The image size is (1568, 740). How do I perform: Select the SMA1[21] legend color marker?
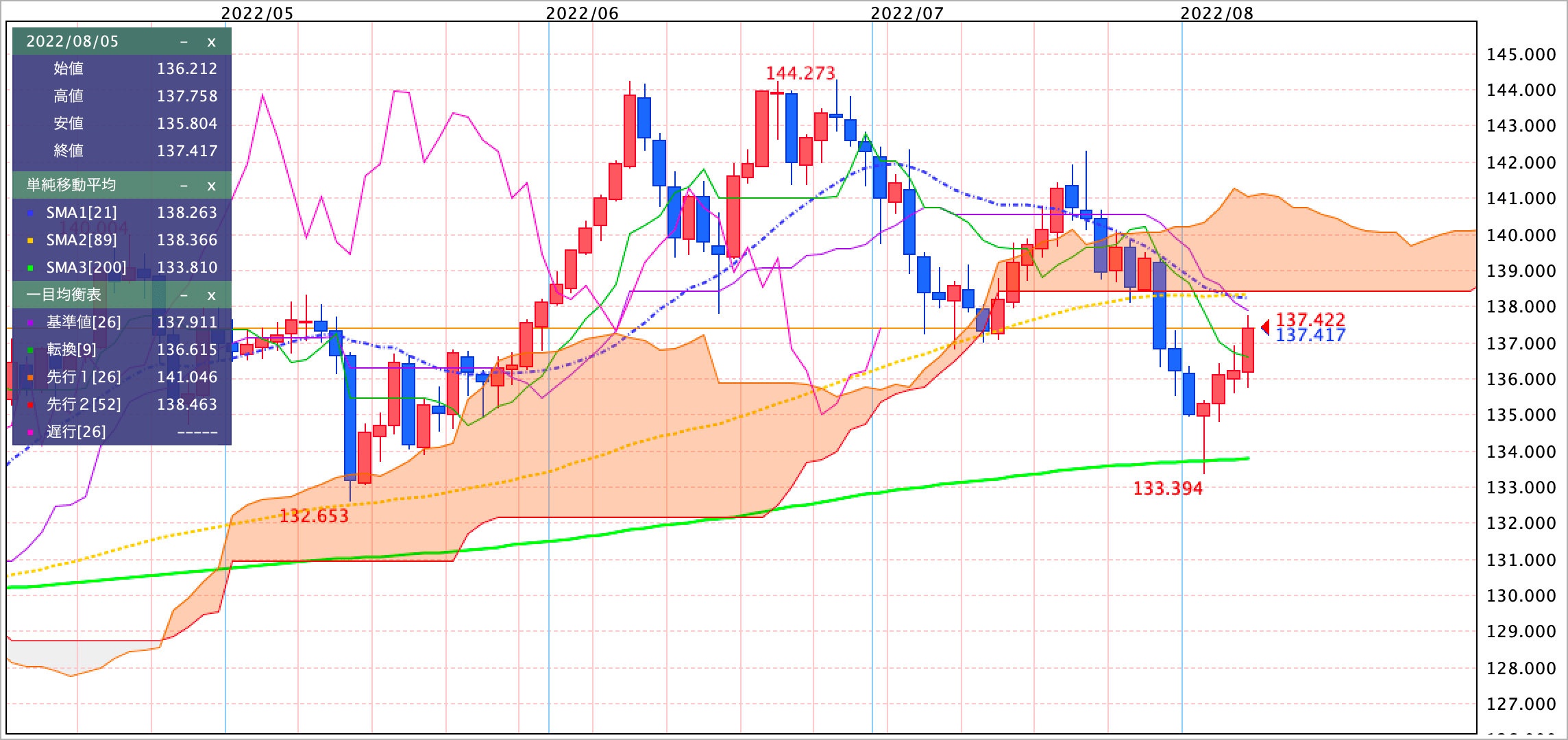(30, 214)
